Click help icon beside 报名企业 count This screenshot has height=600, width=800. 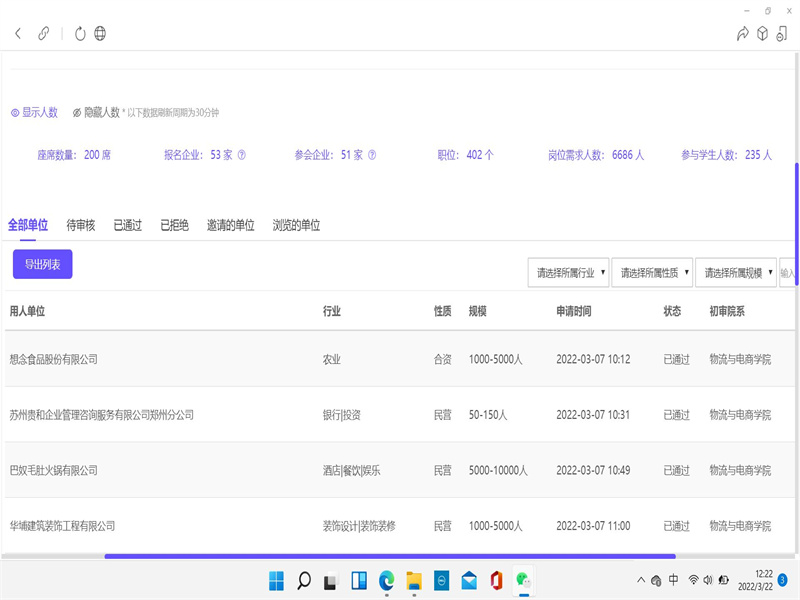241,155
